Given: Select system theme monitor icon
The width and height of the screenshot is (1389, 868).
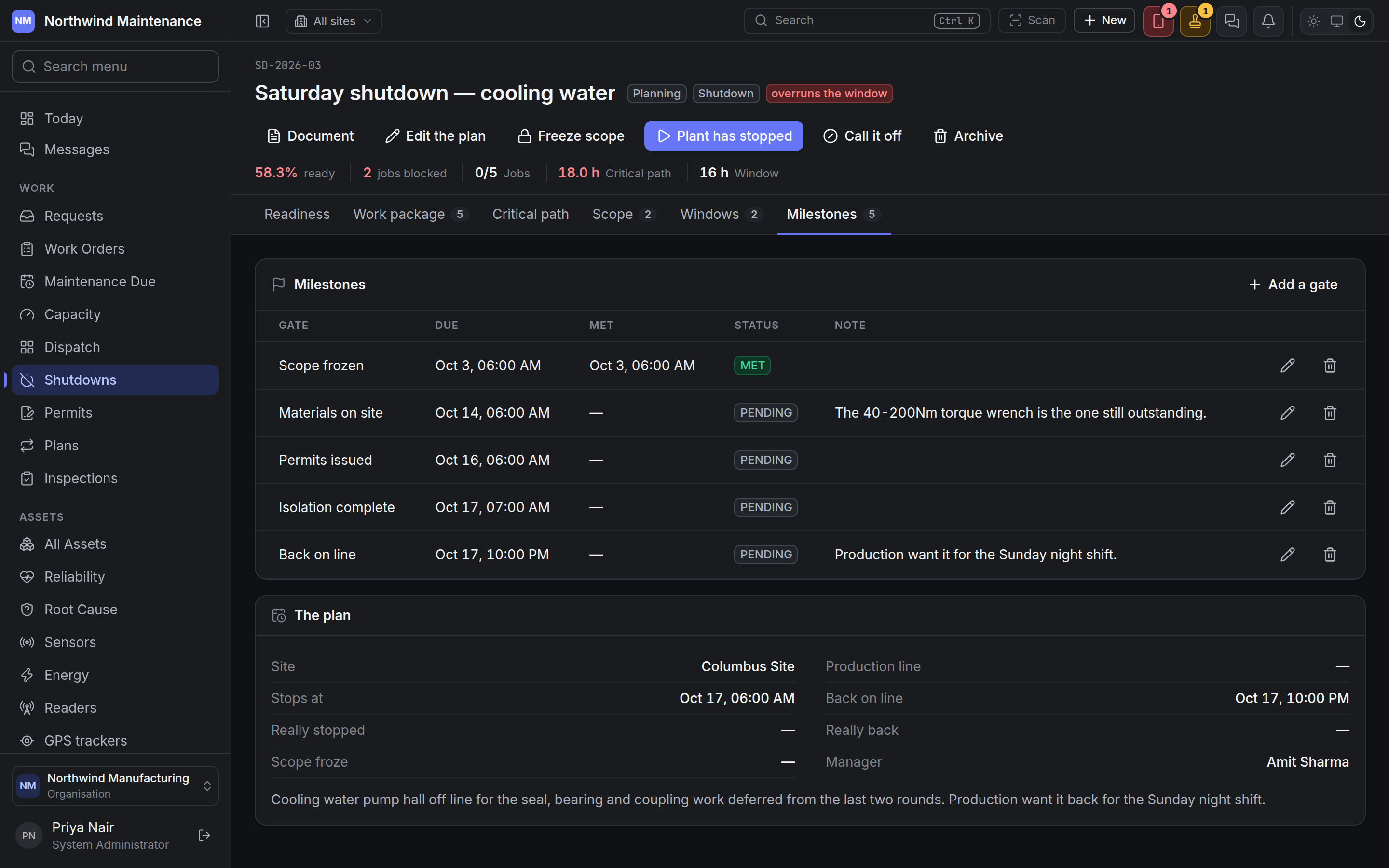Looking at the screenshot, I should 1337,21.
